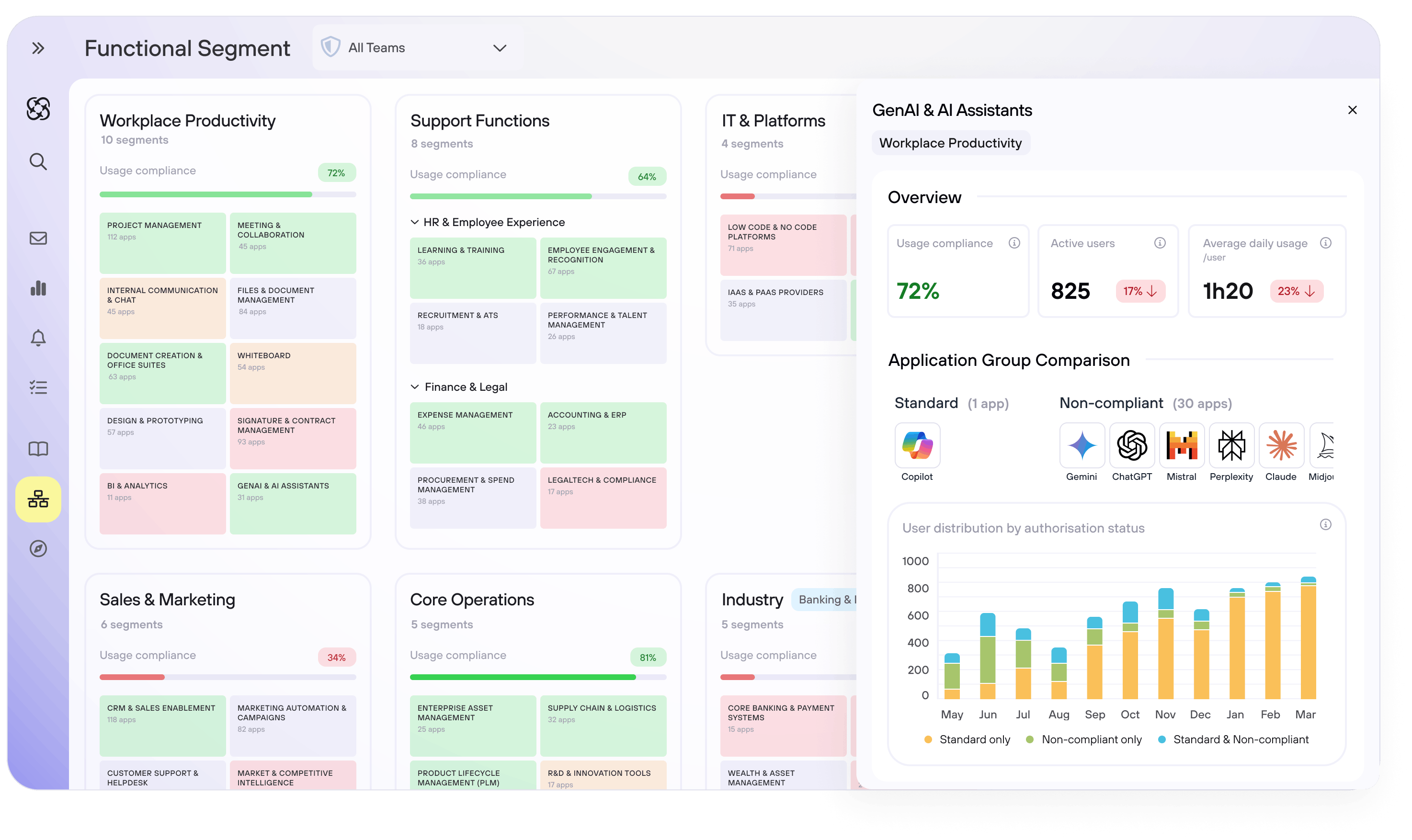This screenshot has height=840, width=1412.
Task: Collapse the Finance & Legal group
Action: [415, 387]
